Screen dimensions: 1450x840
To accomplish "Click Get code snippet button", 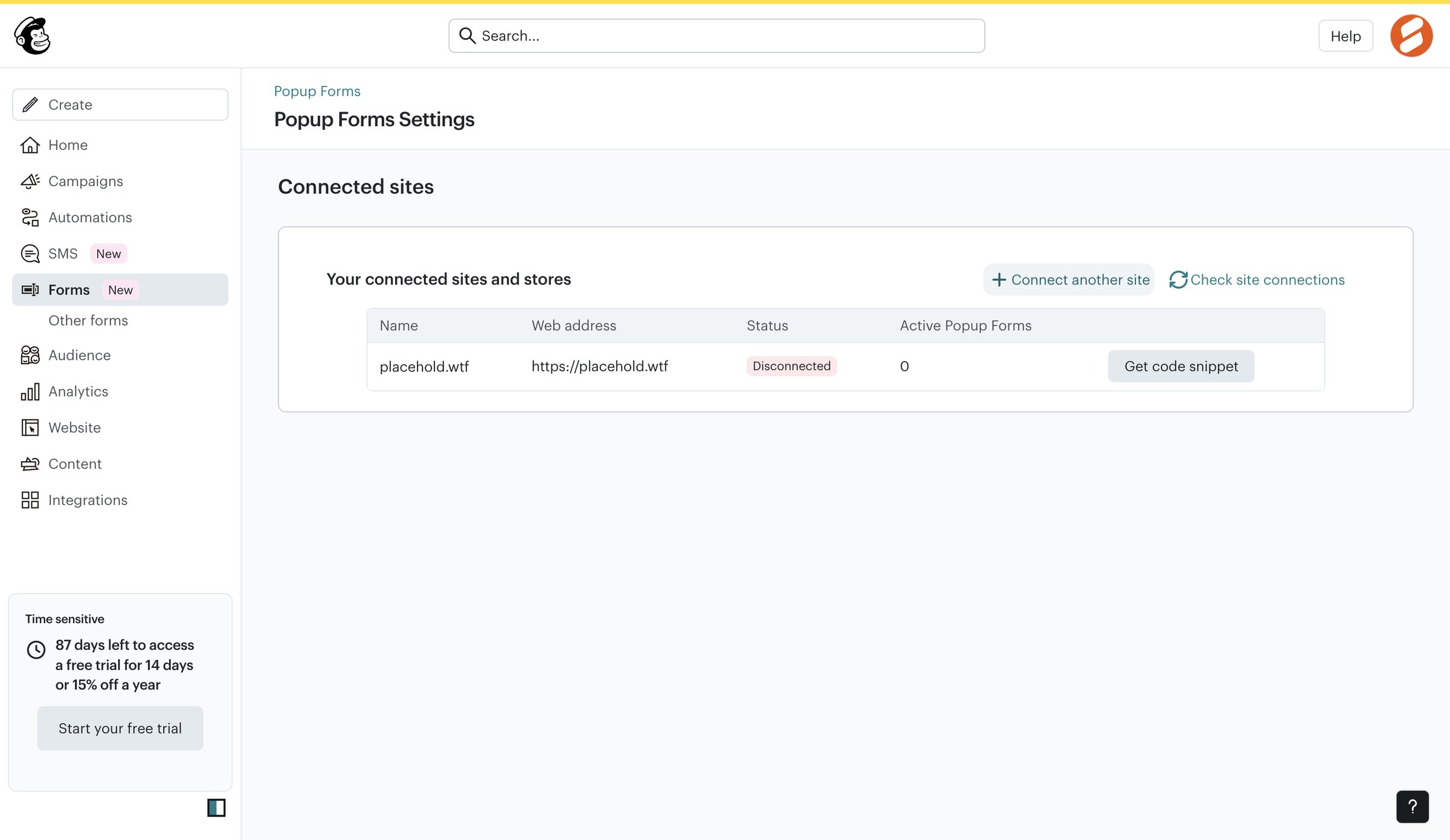I will 1181,366.
